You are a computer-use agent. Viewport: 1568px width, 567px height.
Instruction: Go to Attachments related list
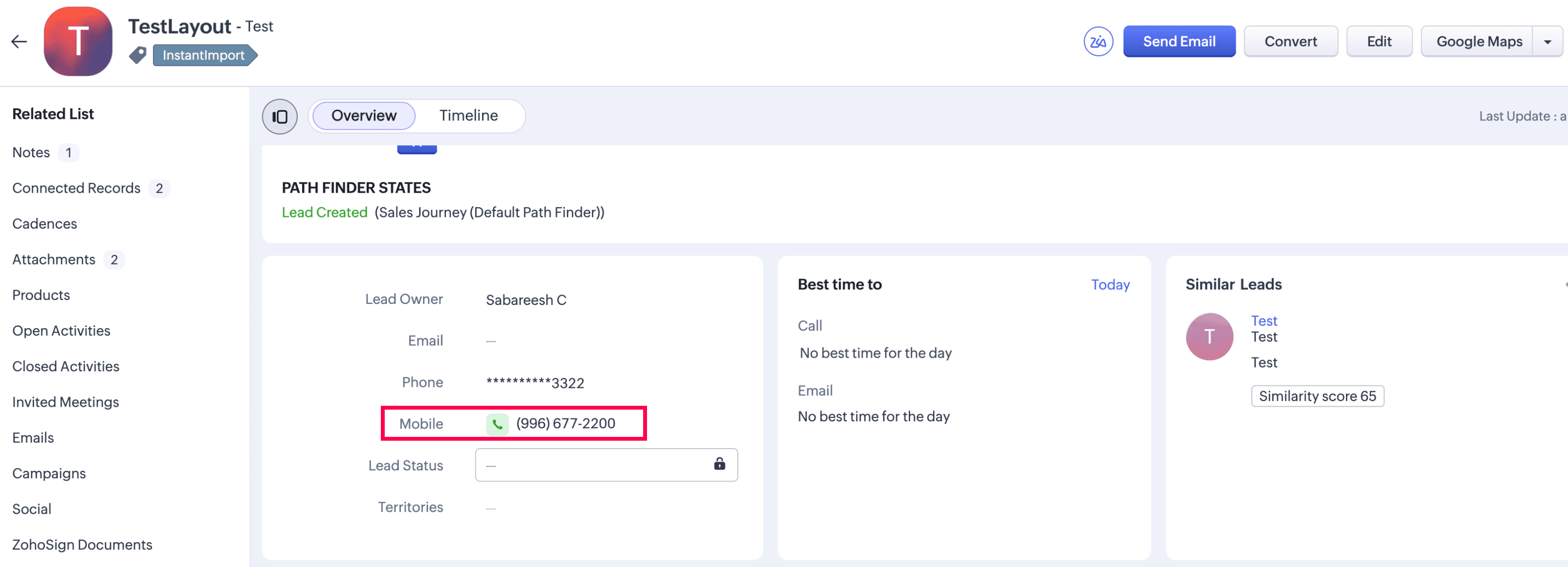[53, 260]
